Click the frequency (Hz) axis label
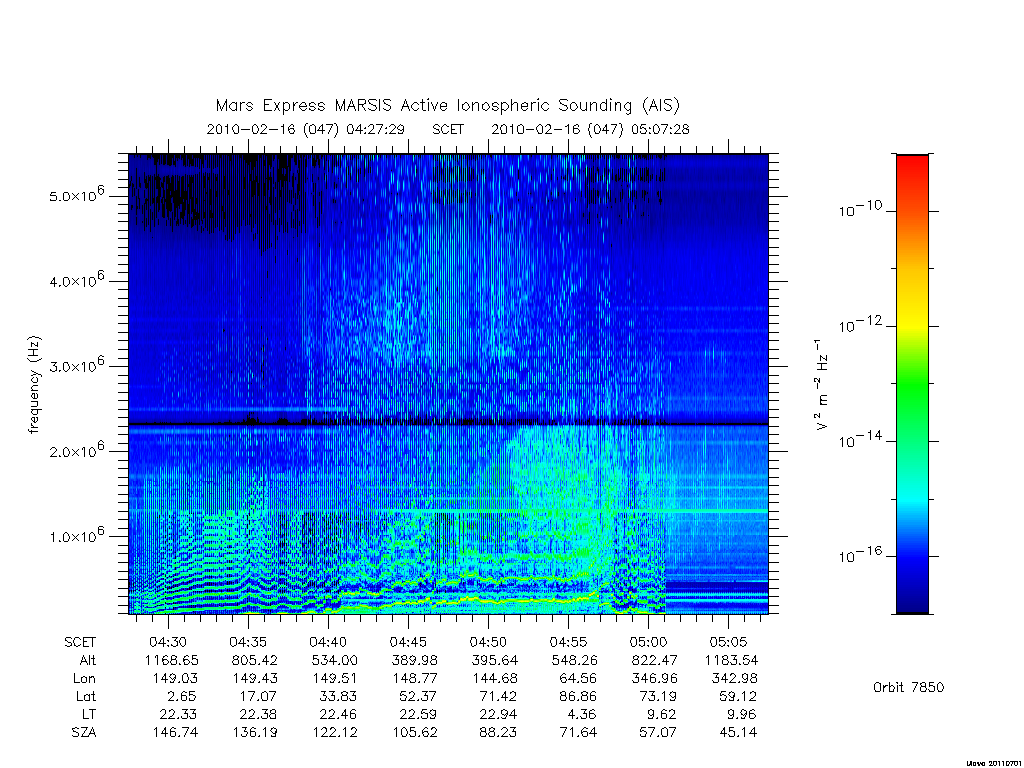The width and height of the screenshot is (1024, 768). [x=34, y=385]
